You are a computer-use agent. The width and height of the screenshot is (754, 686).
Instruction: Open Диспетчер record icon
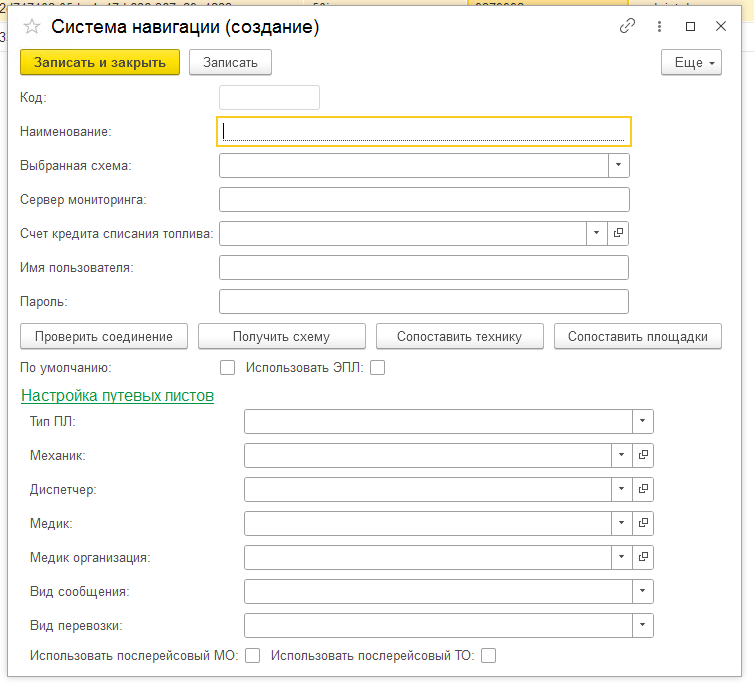click(x=643, y=489)
